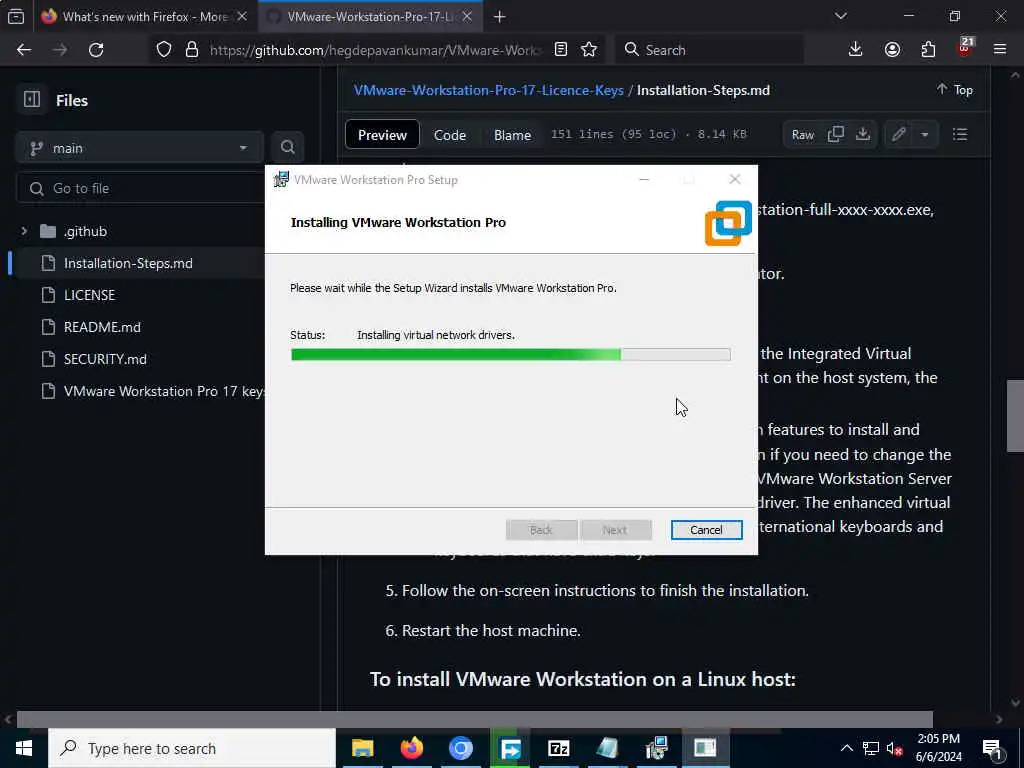Open Firefox downloads panel
This screenshot has height=768, width=1024.
855,50
